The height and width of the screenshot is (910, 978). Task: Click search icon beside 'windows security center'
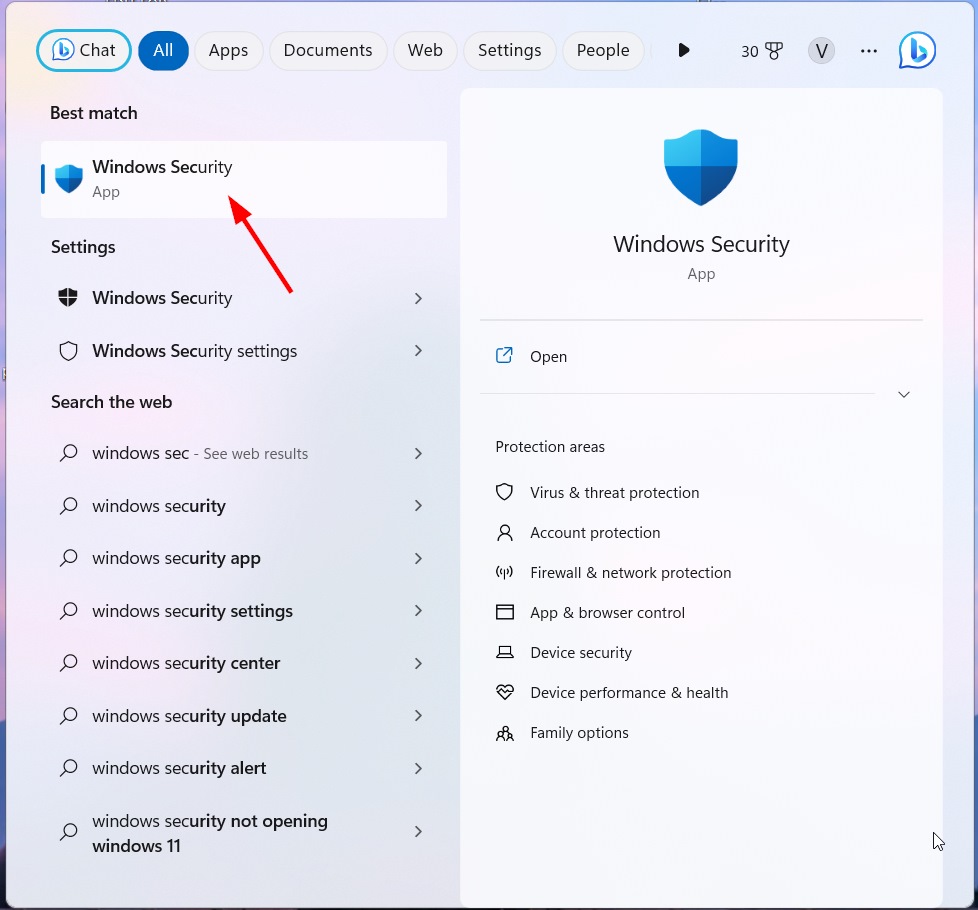click(69, 662)
